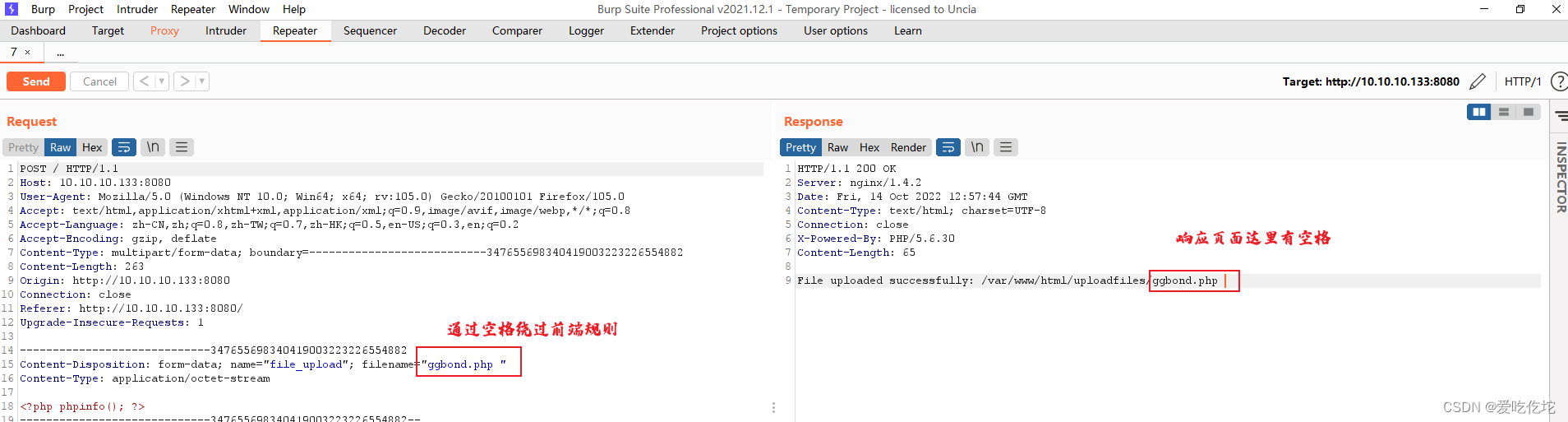Screen dimensions: 1568x422
Task: Open Request panel hamburger options menu
Action: [x=182, y=147]
